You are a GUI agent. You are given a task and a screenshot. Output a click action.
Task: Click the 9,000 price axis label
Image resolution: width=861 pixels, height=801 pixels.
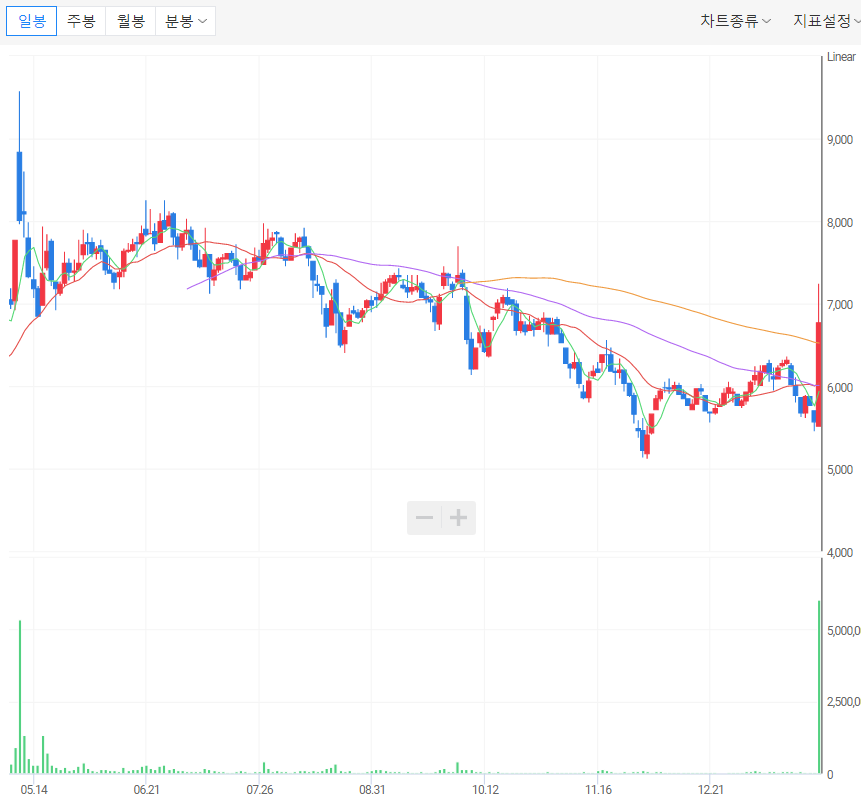tap(840, 140)
